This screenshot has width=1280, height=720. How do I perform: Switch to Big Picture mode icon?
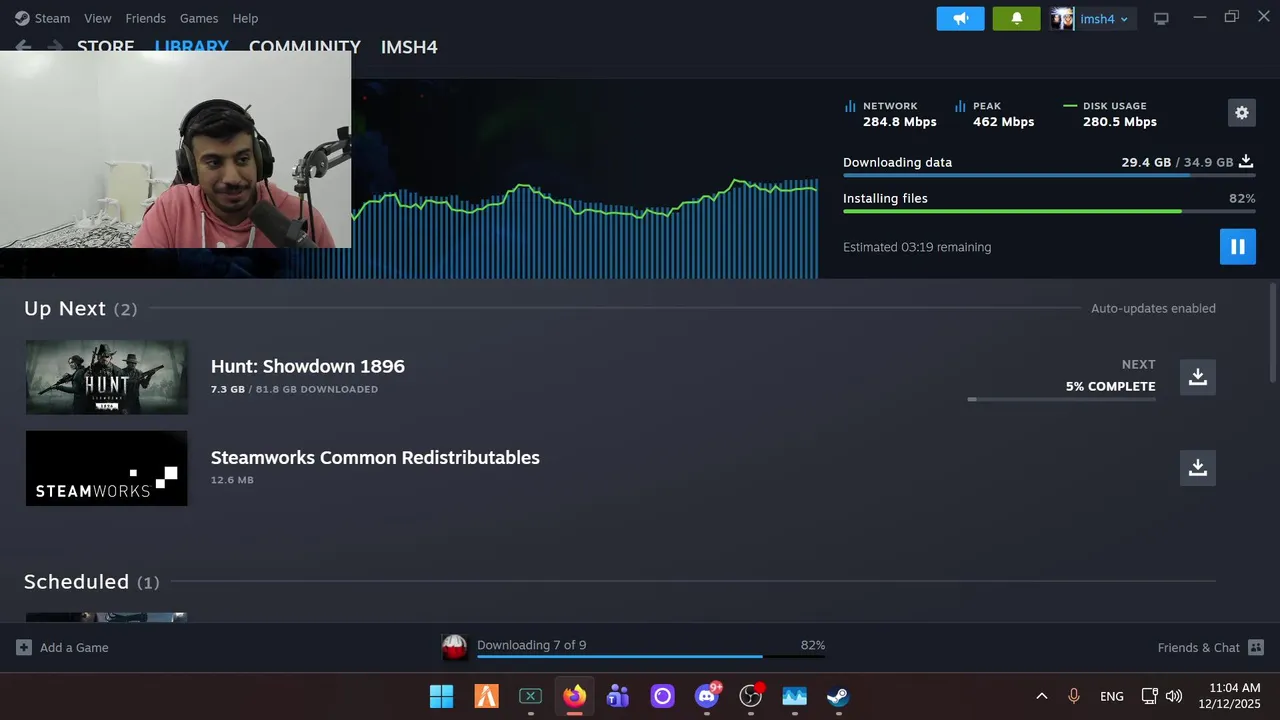click(1161, 19)
